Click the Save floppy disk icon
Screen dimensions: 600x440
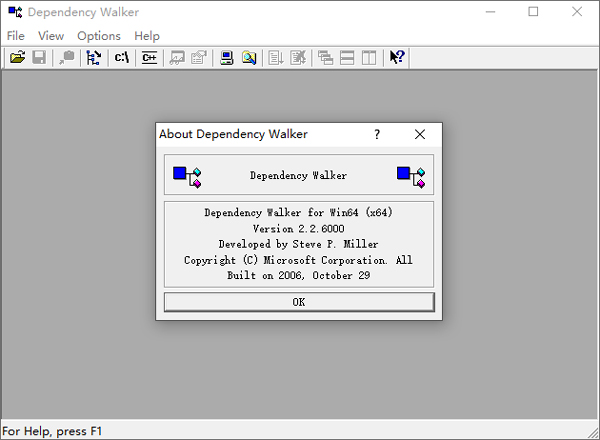click(x=39, y=58)
